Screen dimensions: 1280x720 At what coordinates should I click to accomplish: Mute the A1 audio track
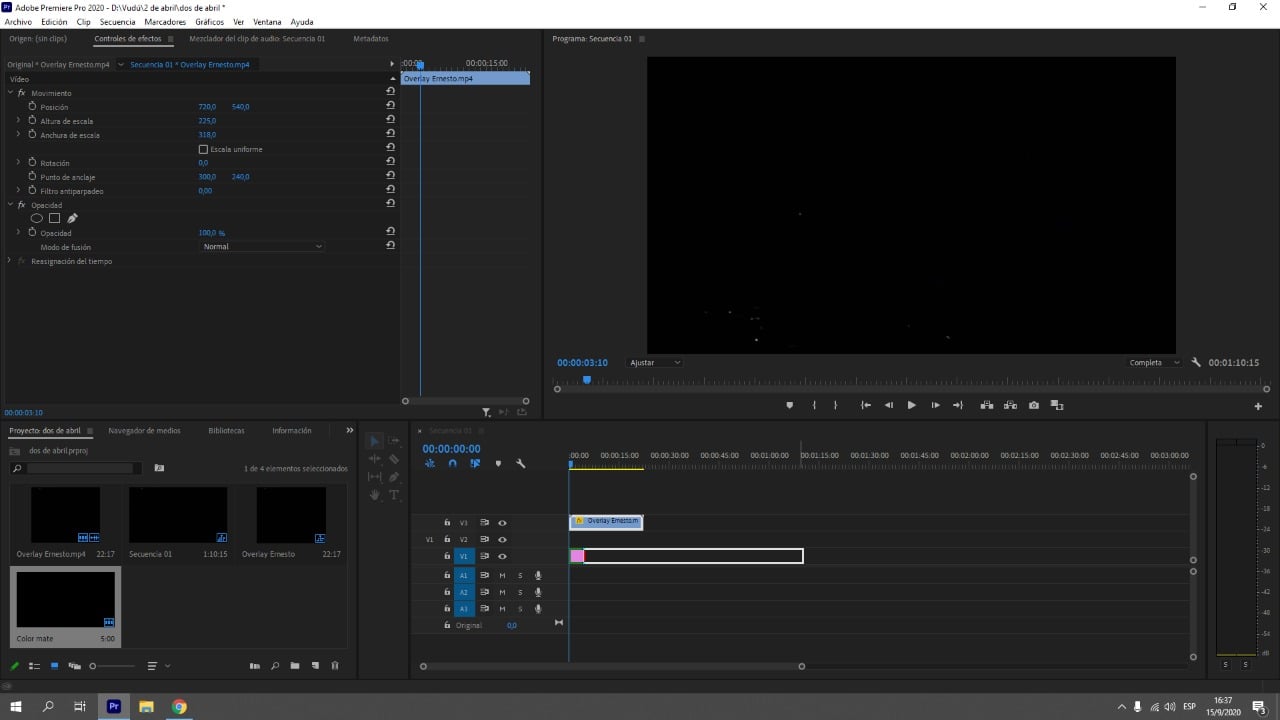502,575
